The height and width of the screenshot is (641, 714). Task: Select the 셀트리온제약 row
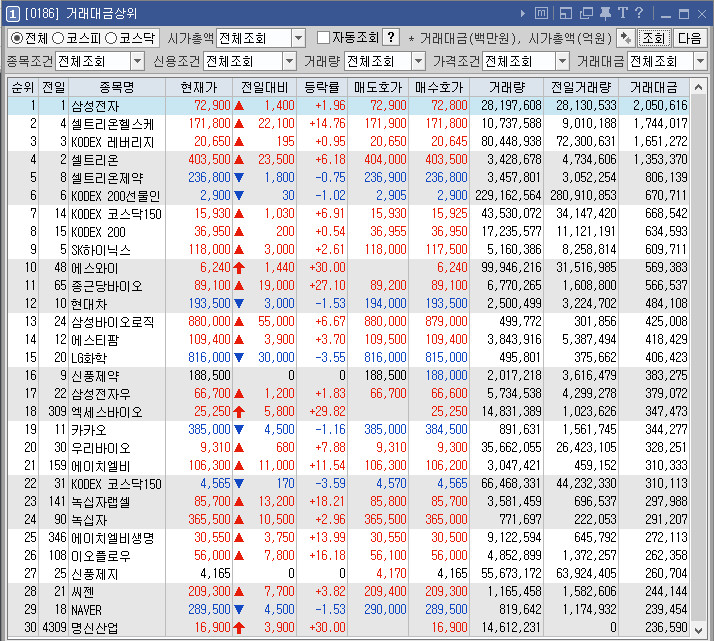tap(348, 178)
